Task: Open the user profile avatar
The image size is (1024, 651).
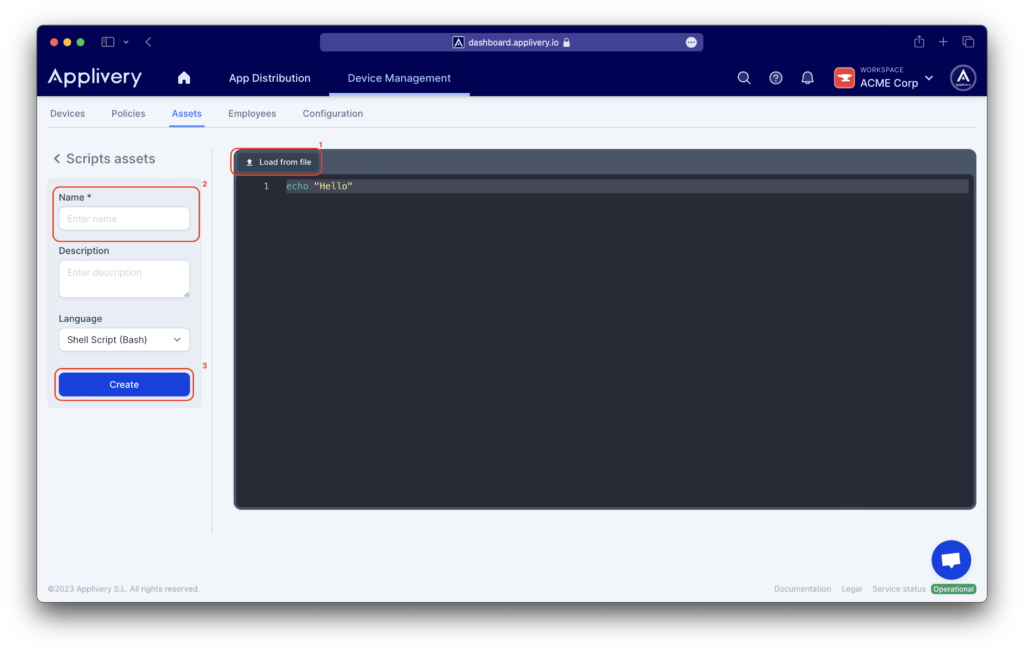Action: point(963,78)
